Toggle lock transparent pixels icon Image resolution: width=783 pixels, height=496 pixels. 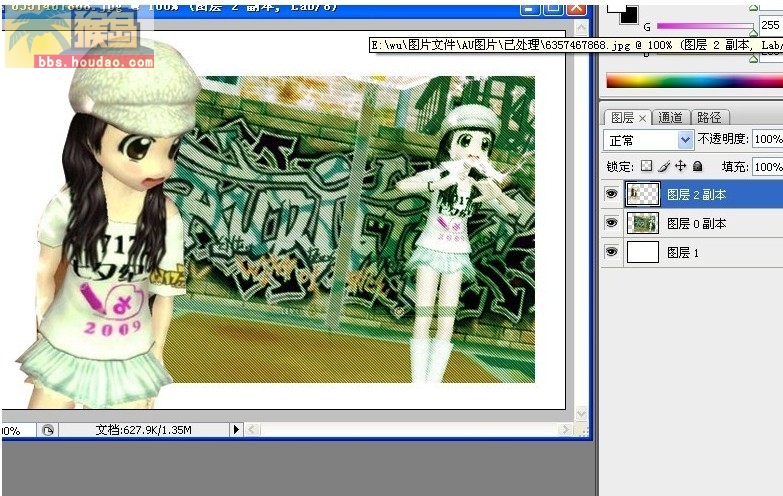tap(646, 166)
